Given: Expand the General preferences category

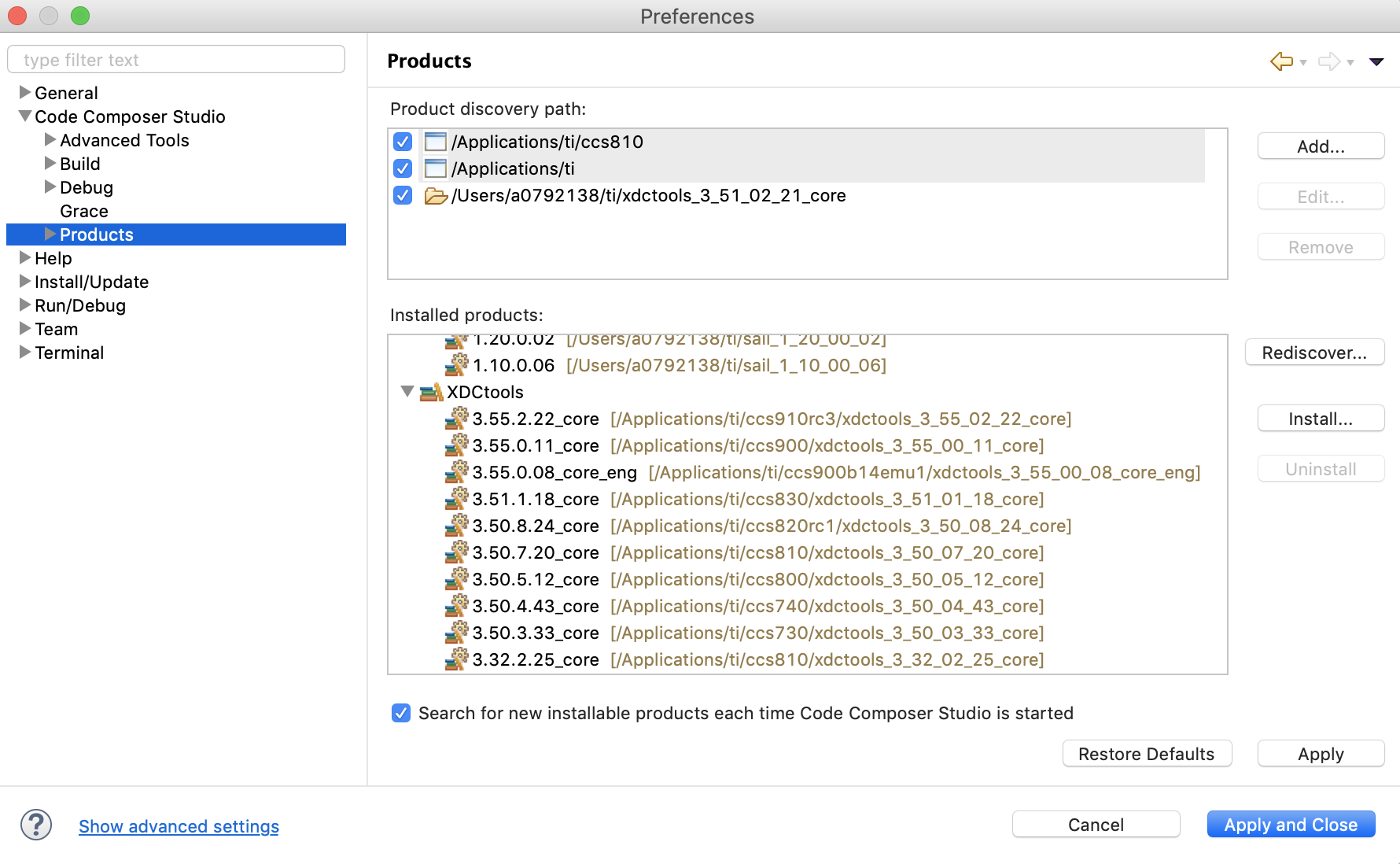Looking at the screenshot, I should pyautogui.click(x=25, y=92).
